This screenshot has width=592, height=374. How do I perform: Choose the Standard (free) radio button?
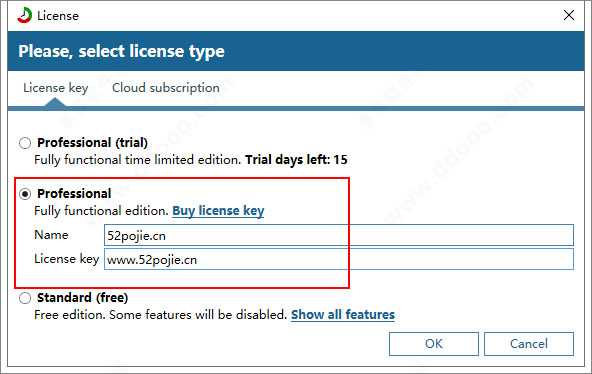pos(25,298)
